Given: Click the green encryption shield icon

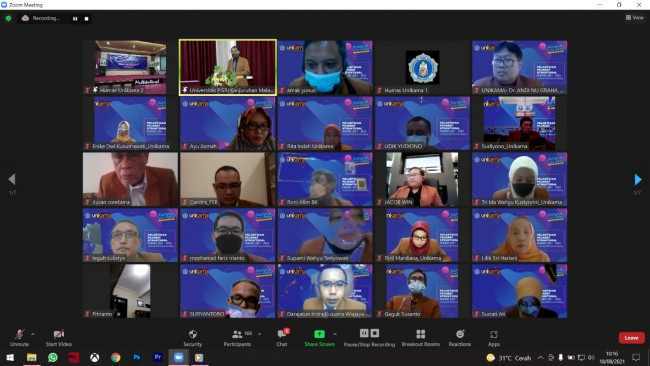Looking at the screenshot, I should 9,18.
